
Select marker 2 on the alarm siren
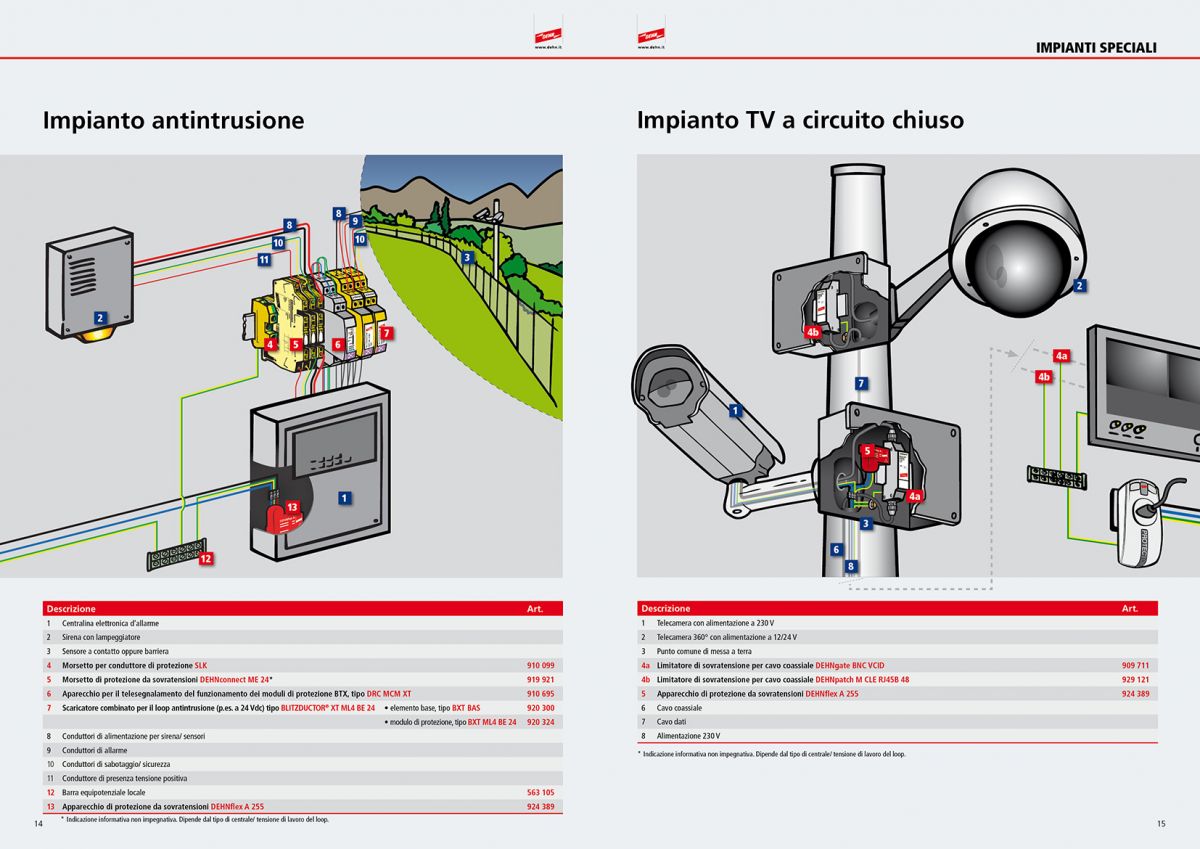[x=100, y=317]
